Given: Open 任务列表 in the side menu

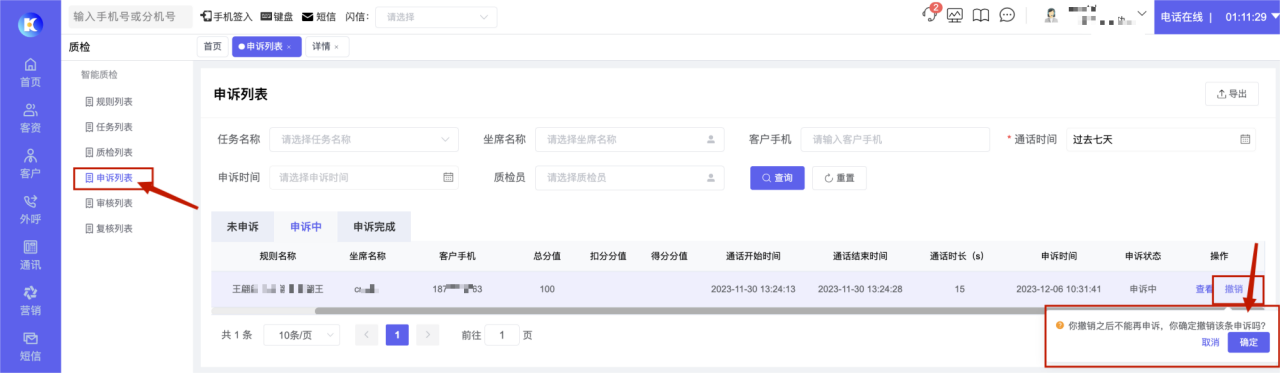Looking at the screenshot, I should tap(109, 127).
